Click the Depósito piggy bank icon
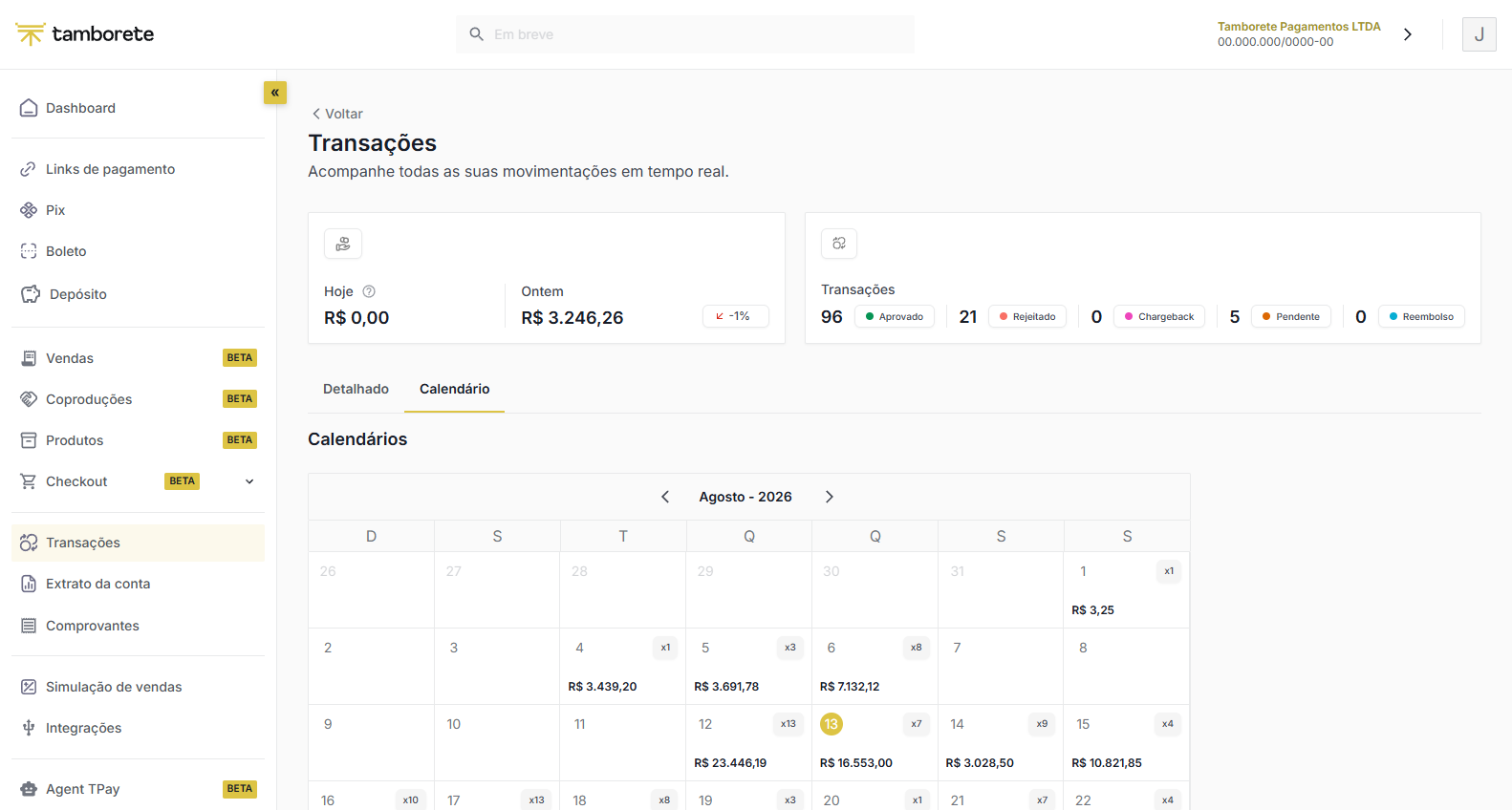This screenshot has height=810, width=1512. 31,294
